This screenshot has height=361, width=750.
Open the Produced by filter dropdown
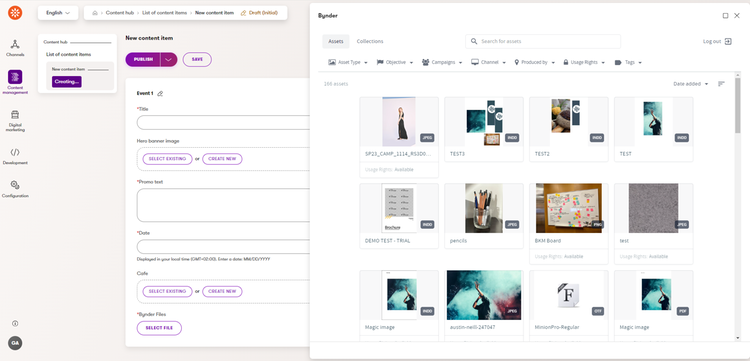click(x=535, y=63)
